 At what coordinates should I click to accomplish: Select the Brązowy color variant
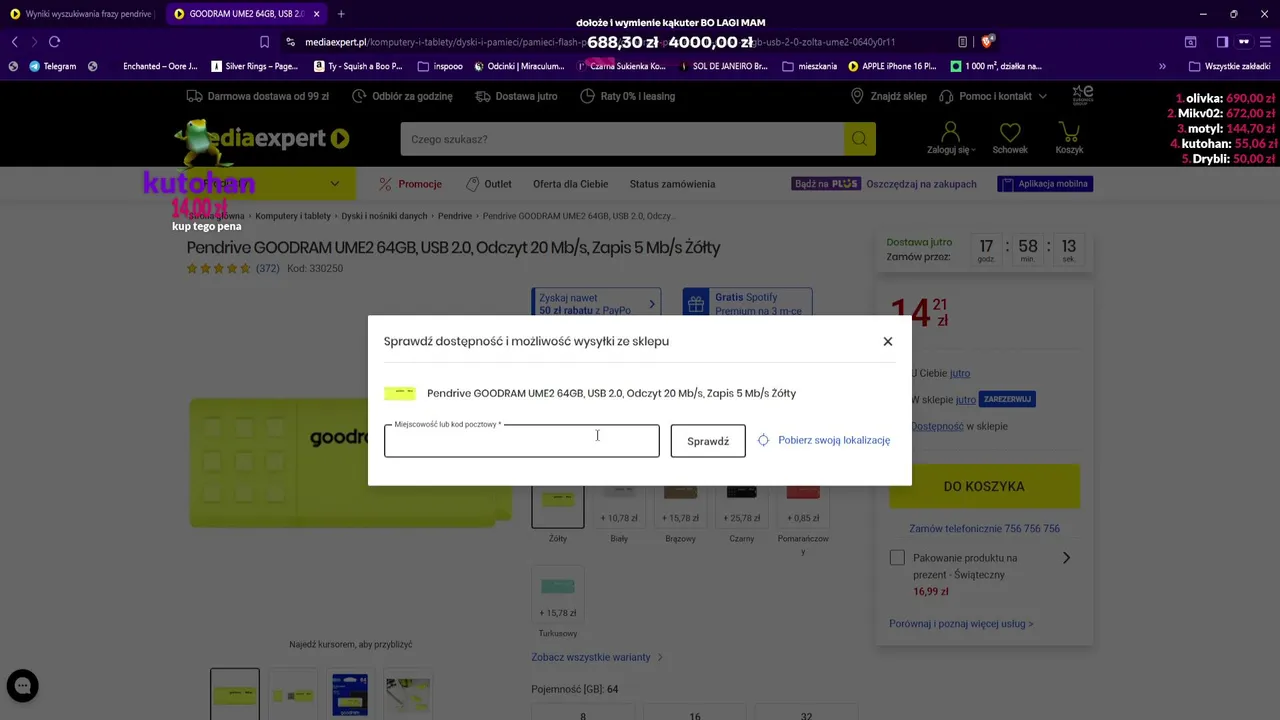coord(680,504)
